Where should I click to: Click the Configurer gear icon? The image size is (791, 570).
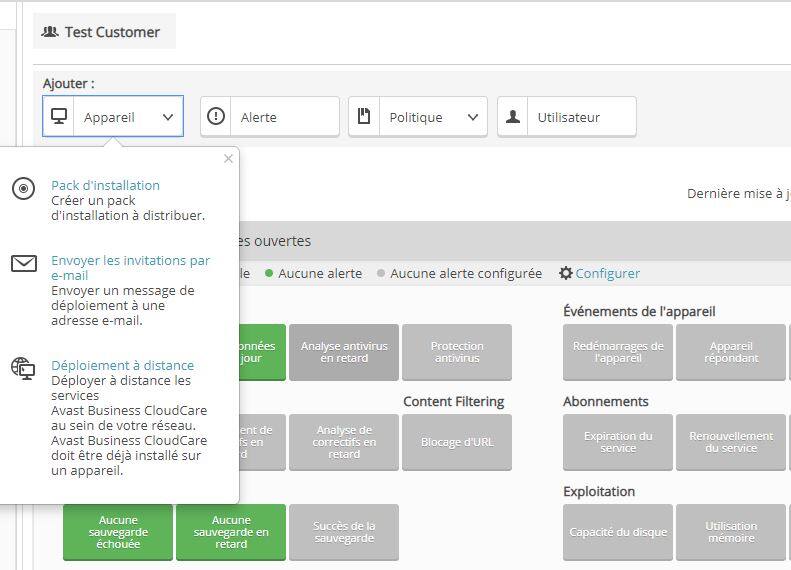coord(566,273)
